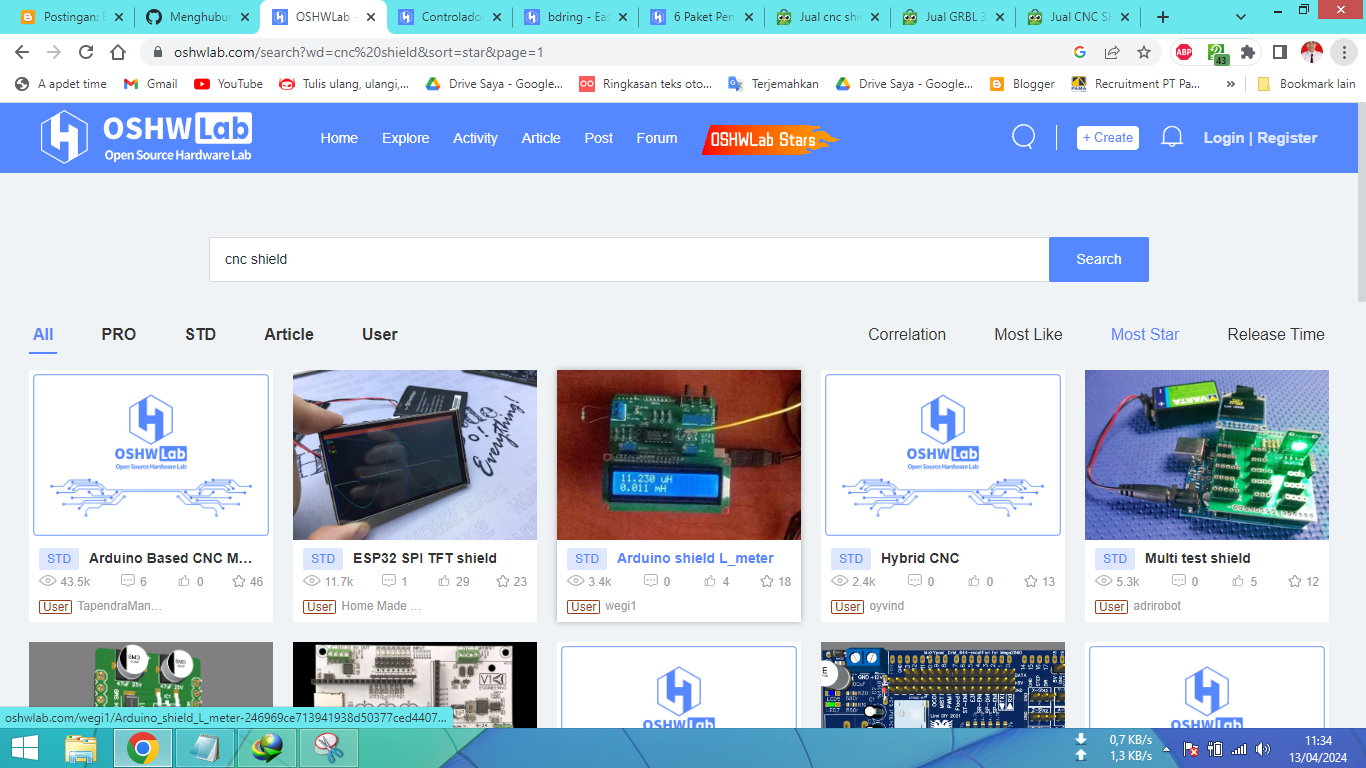This screenshot has height=768, width=1366.
Task: Select the User filter tab
Action: tap(380, 334)
